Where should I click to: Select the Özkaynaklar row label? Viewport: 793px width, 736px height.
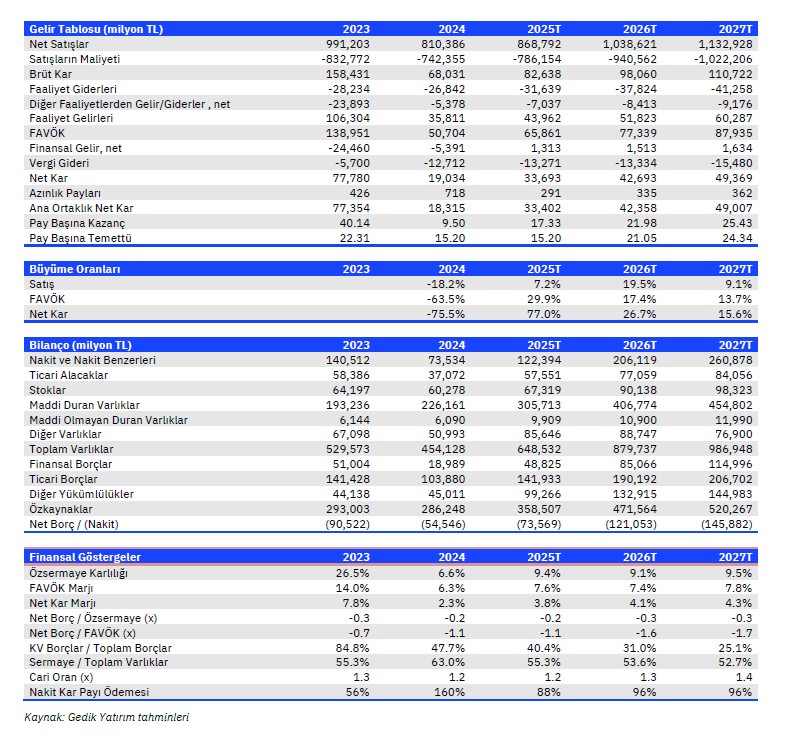pyautogui.click(x=61, y=510)
